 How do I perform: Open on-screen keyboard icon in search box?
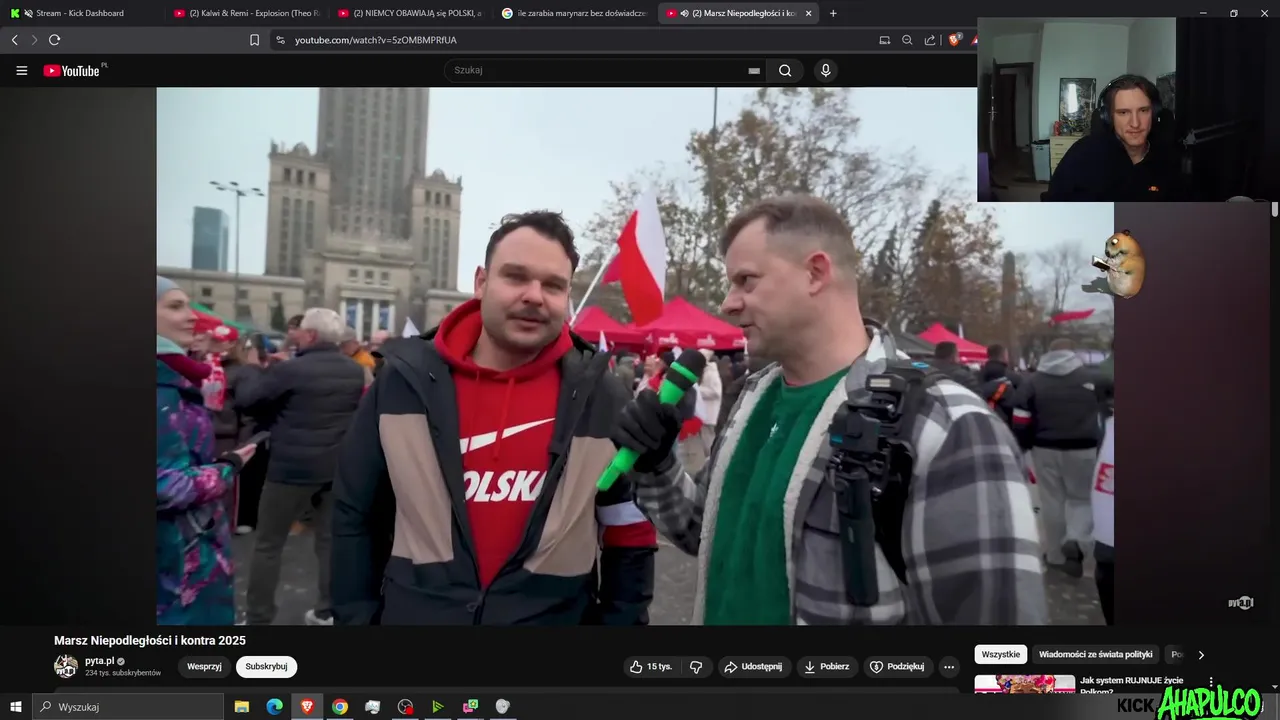point(754,71)
